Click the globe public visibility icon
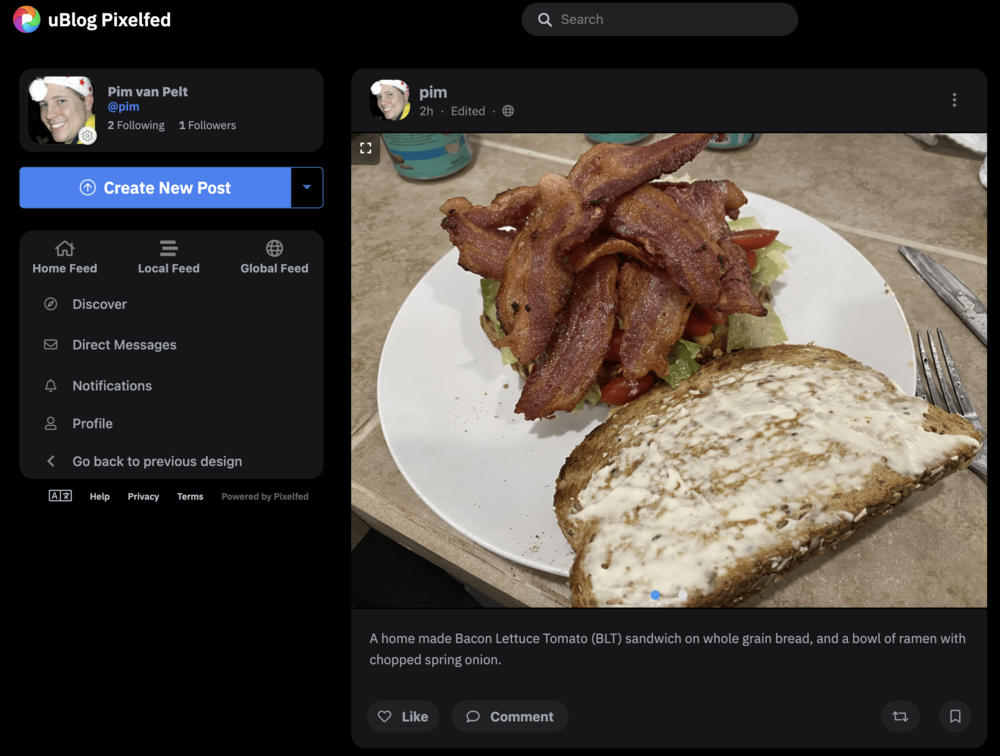Screen dimensions: 1000x756 click(x=508, y=111)
